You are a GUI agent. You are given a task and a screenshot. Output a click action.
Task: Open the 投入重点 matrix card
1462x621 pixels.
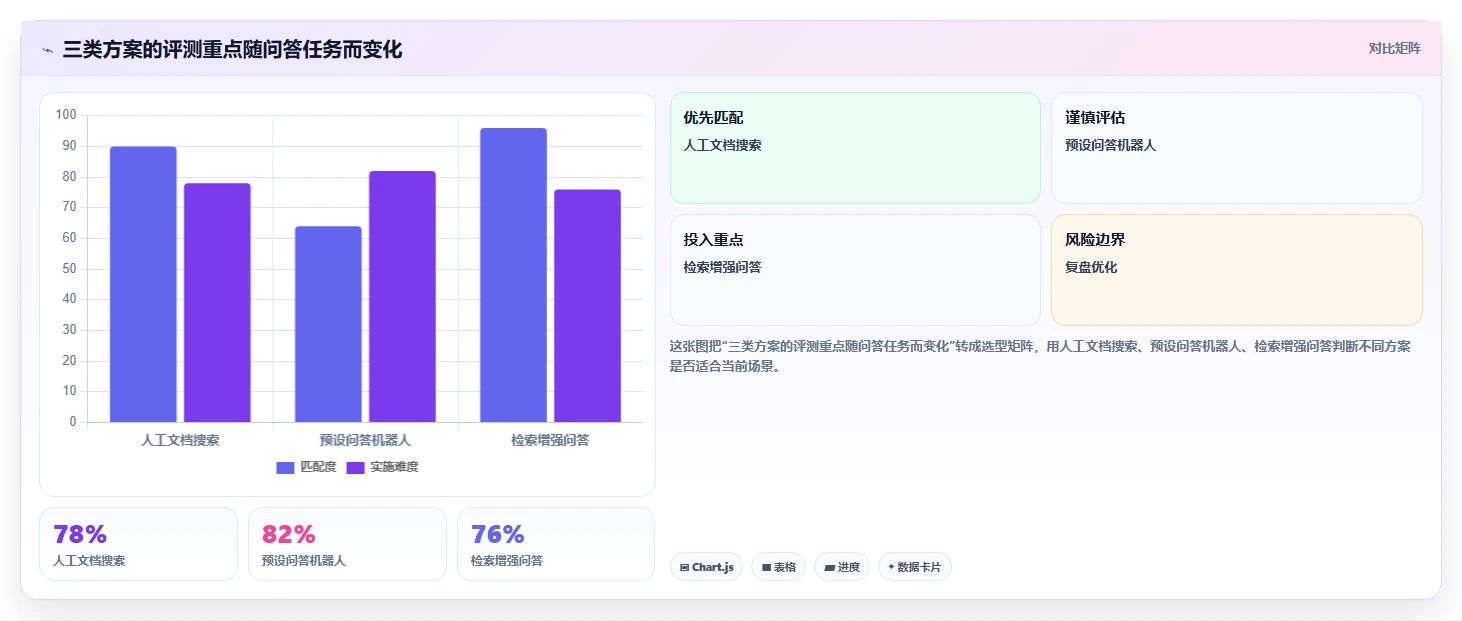coord(855,270)
